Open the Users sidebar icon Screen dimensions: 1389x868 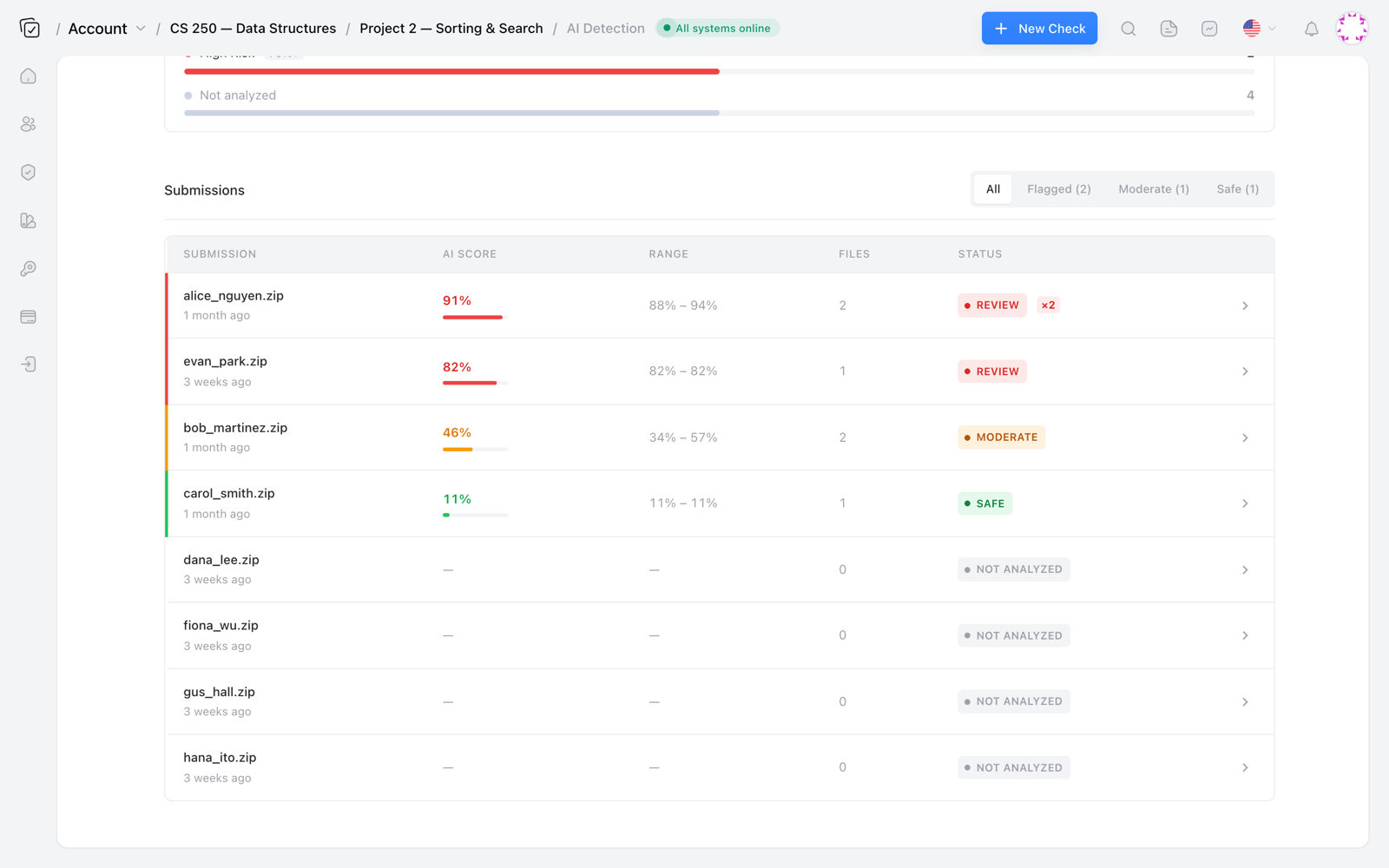29,124
